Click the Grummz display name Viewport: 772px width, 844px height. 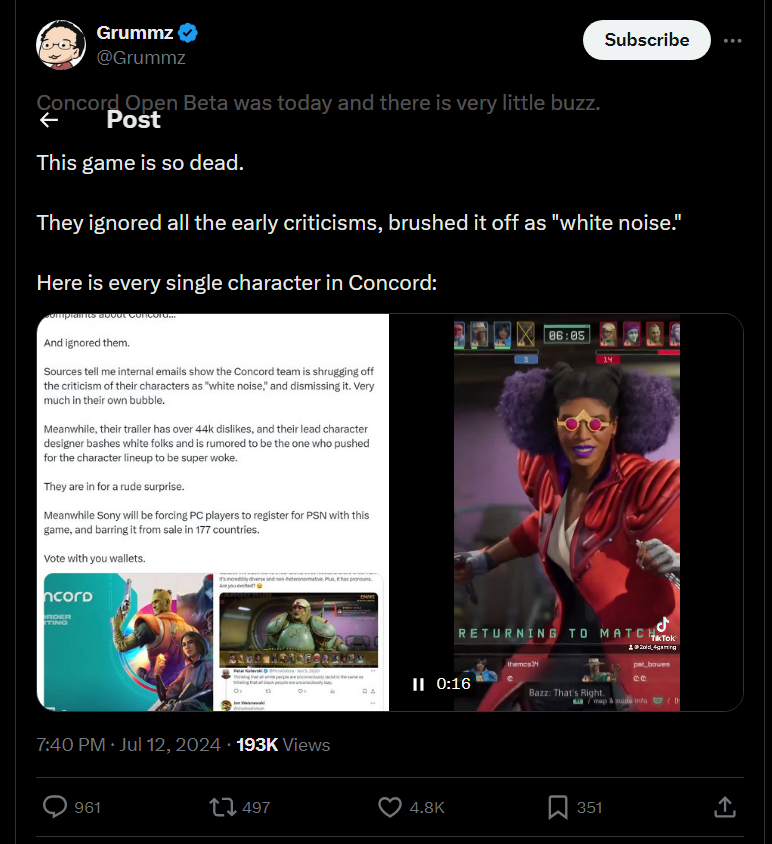pos(135,33)
